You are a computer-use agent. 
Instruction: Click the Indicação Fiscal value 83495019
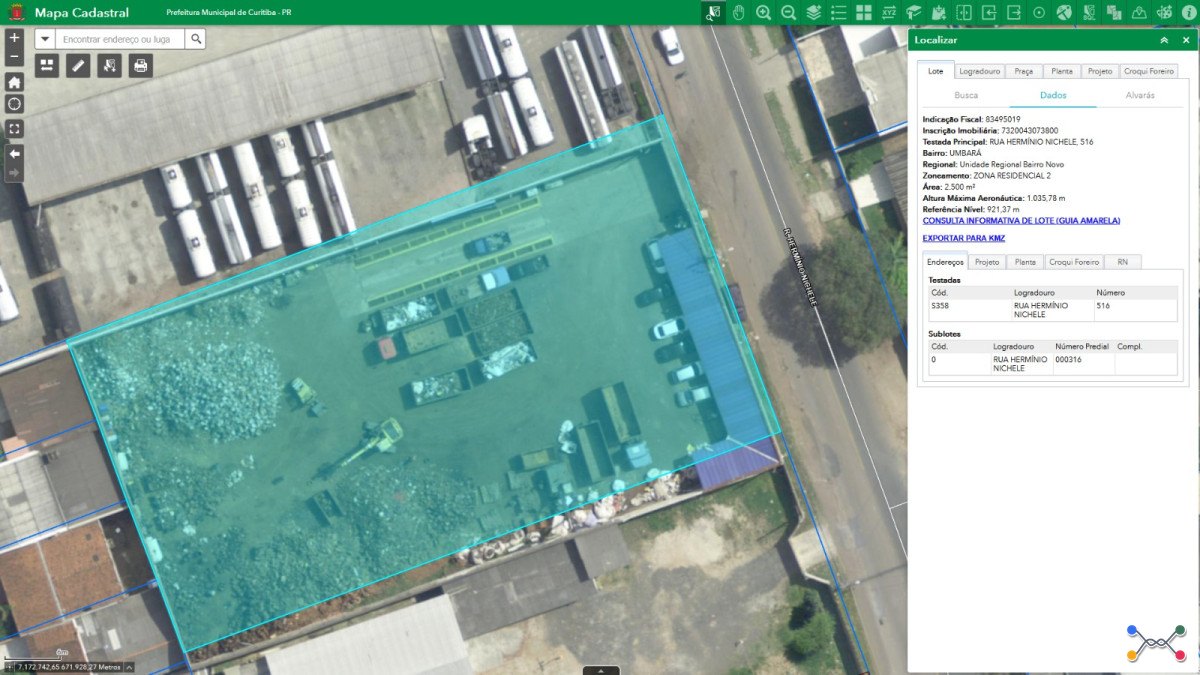point(1003,119)
